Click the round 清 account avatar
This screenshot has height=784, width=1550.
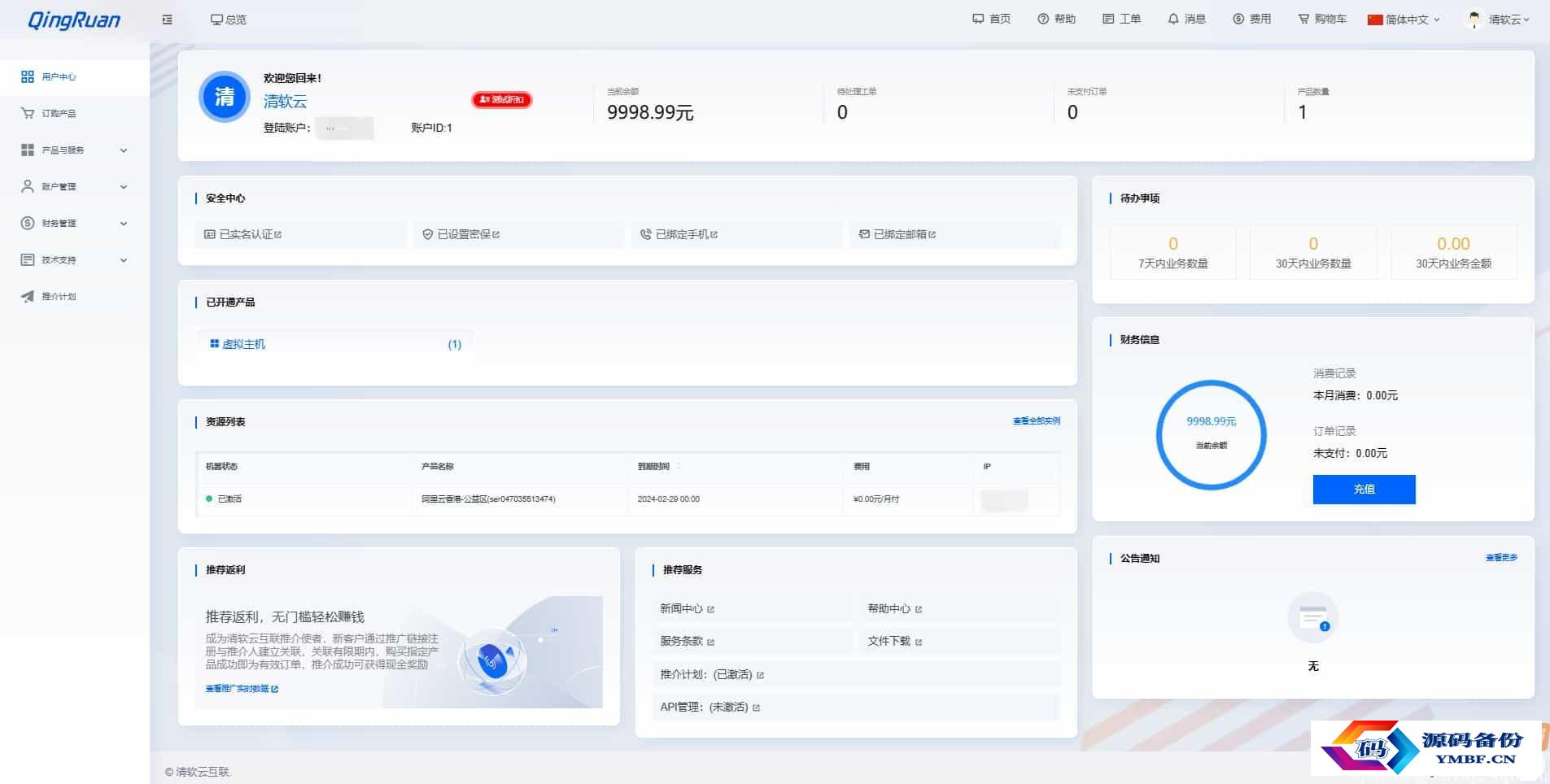[224, 97]
